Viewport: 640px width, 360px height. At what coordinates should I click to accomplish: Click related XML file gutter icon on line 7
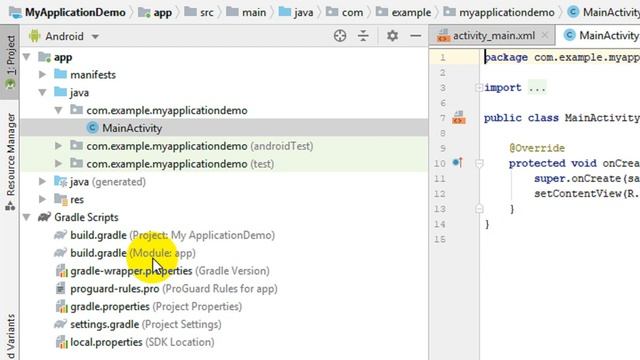tap(459, 118)
